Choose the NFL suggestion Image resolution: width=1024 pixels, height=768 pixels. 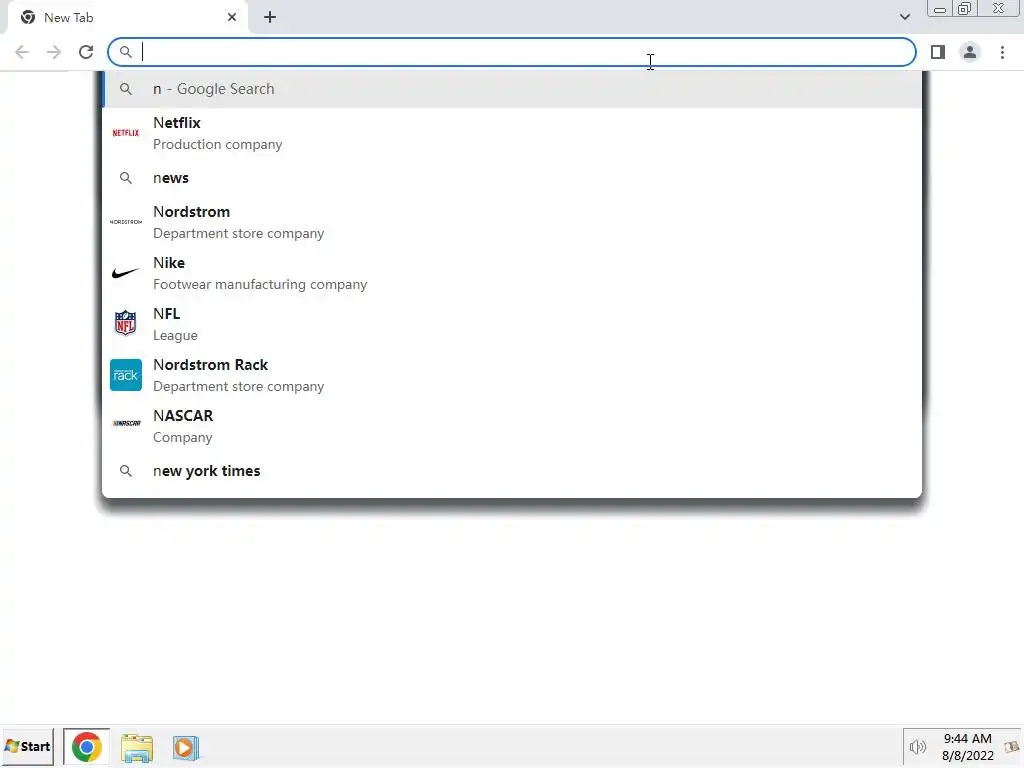512,324
